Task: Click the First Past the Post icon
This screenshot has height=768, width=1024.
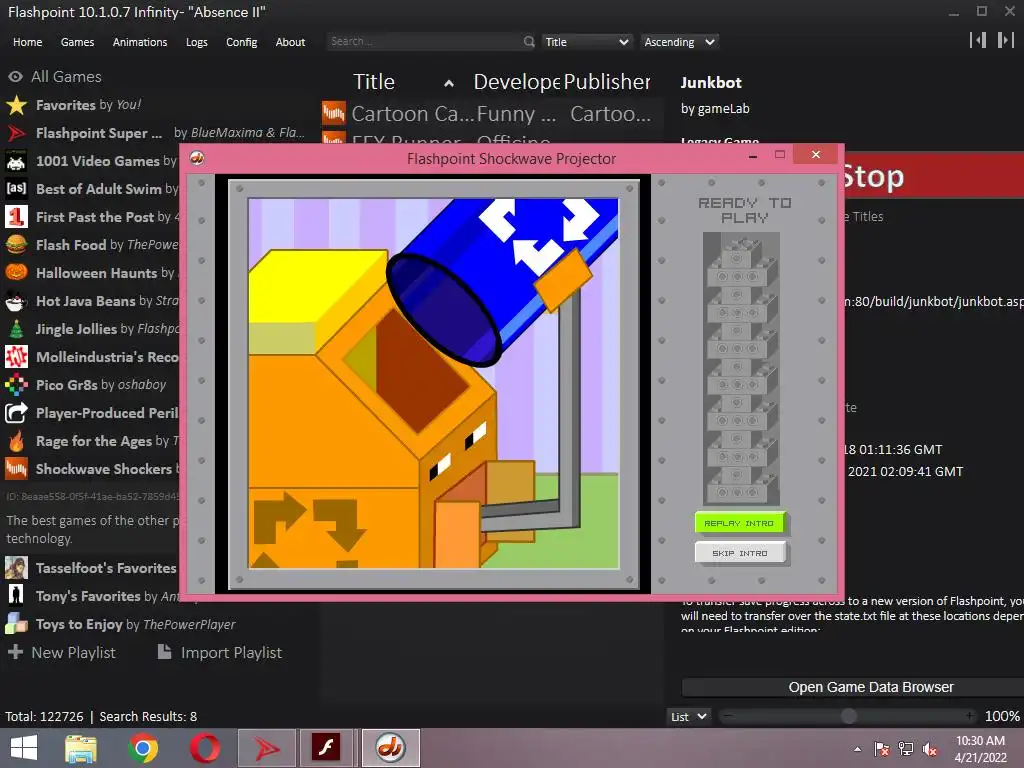Action: (x=16, y=217)
